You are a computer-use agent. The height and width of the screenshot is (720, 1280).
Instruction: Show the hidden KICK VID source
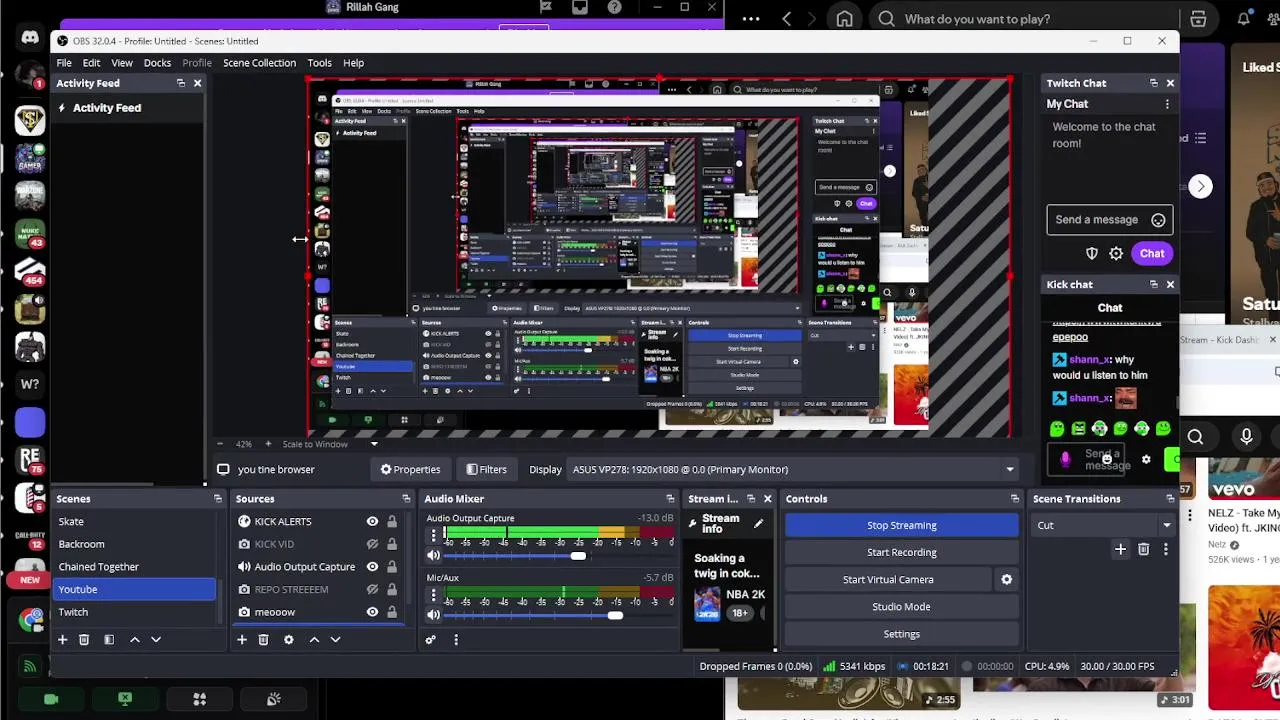(372, 545)
